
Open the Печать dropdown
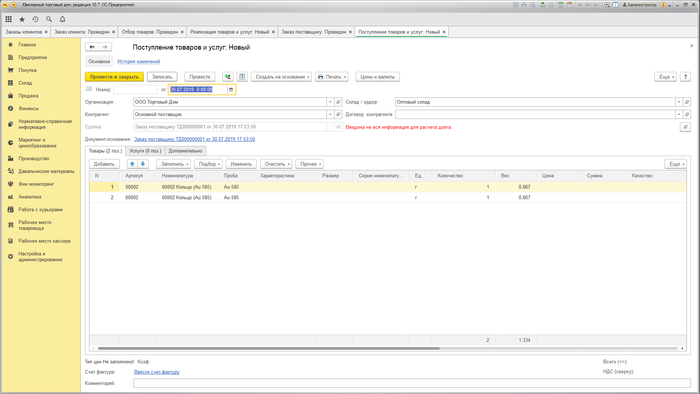coord(332,77)
